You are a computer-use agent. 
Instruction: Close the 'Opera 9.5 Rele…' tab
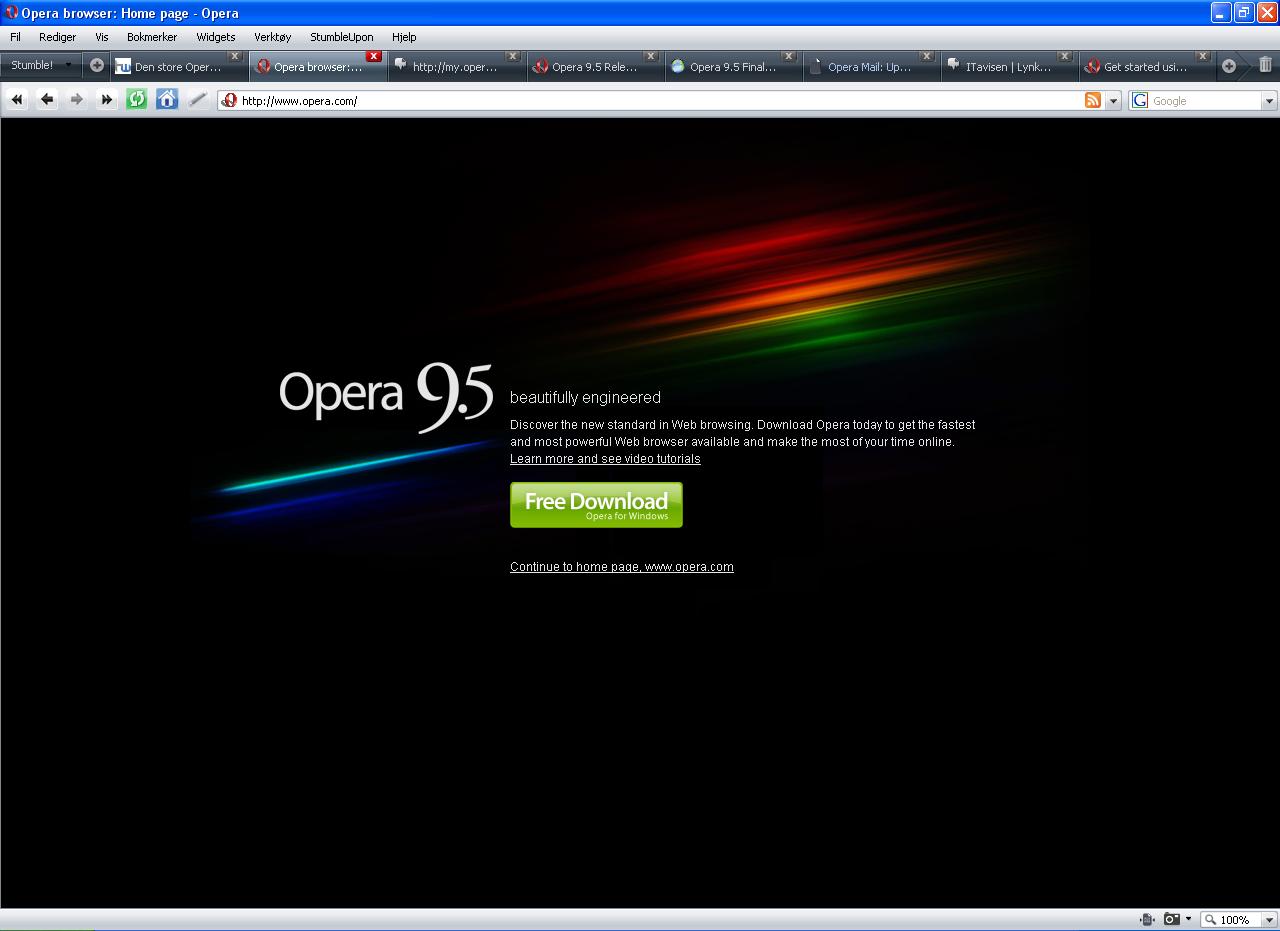pyautogui.click(x=650, y=56)
